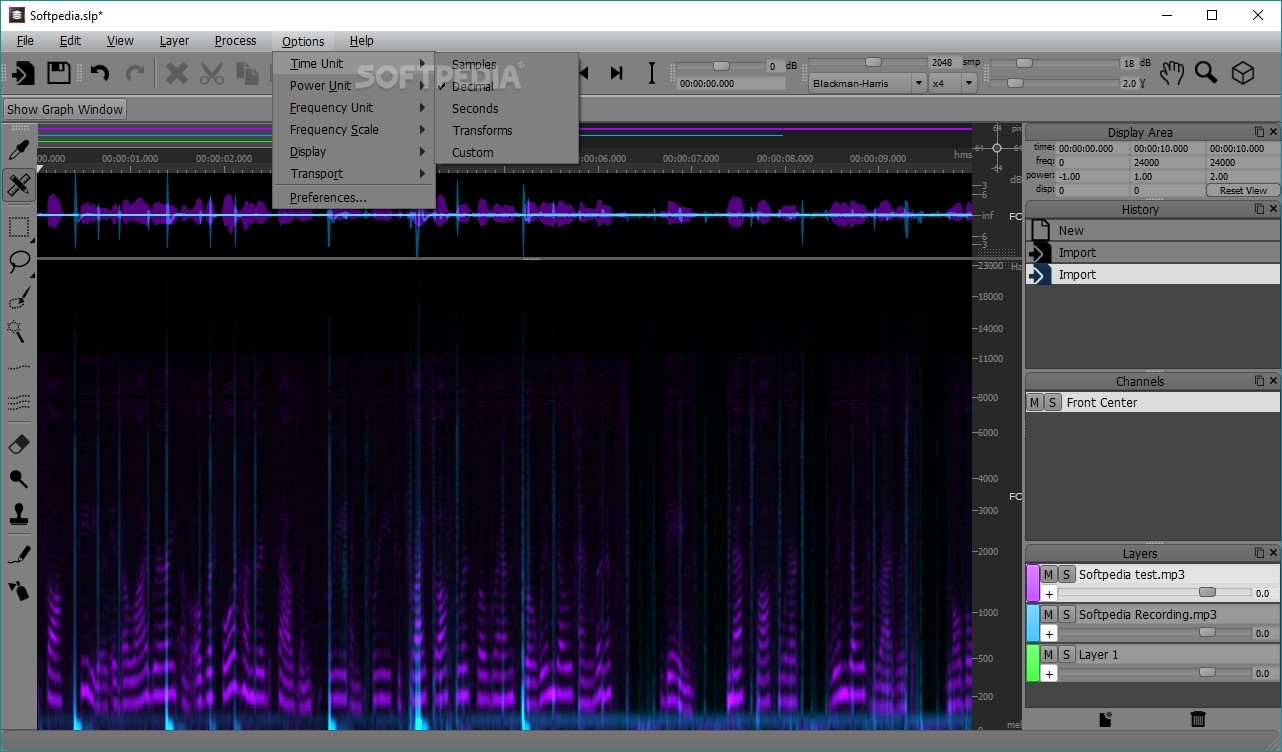Open the x4 refinement dropdown

coord(953,84)
